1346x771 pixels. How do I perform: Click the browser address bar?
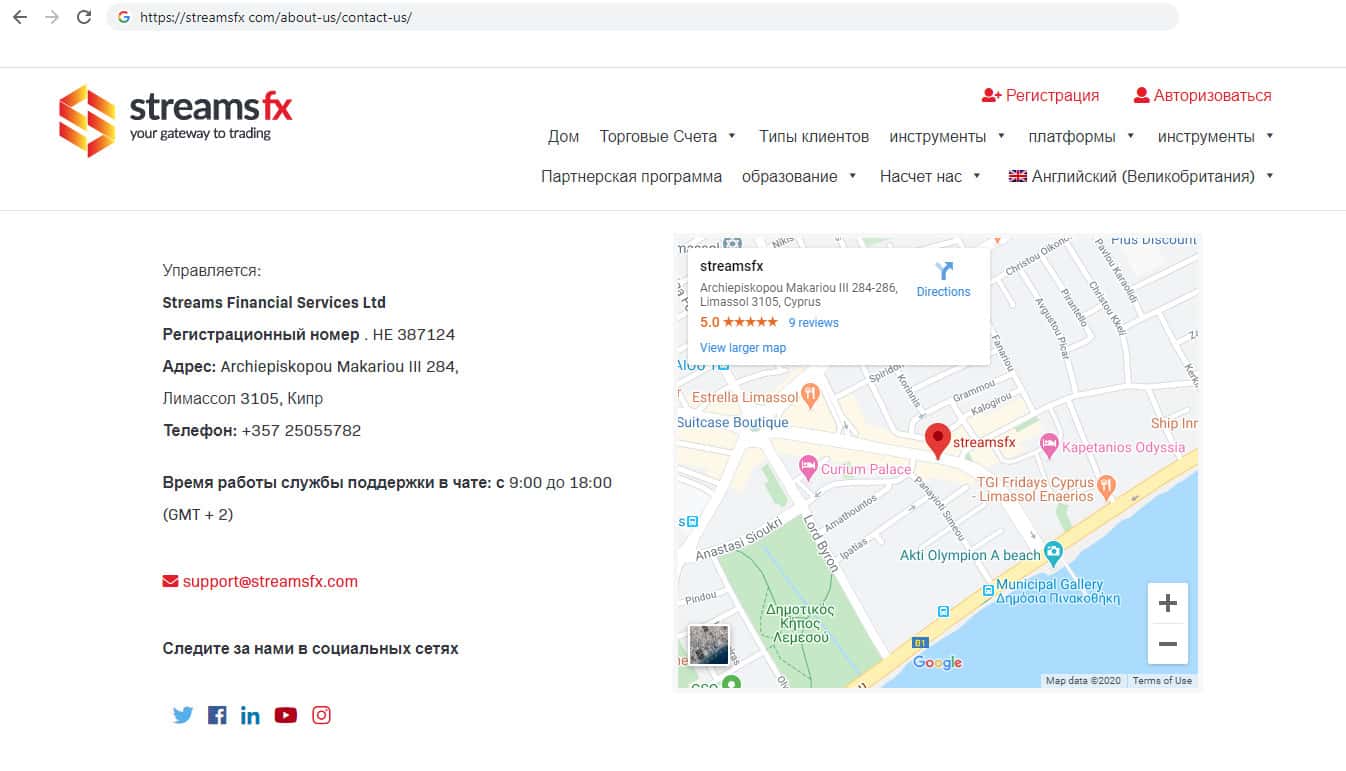(640, 17)
